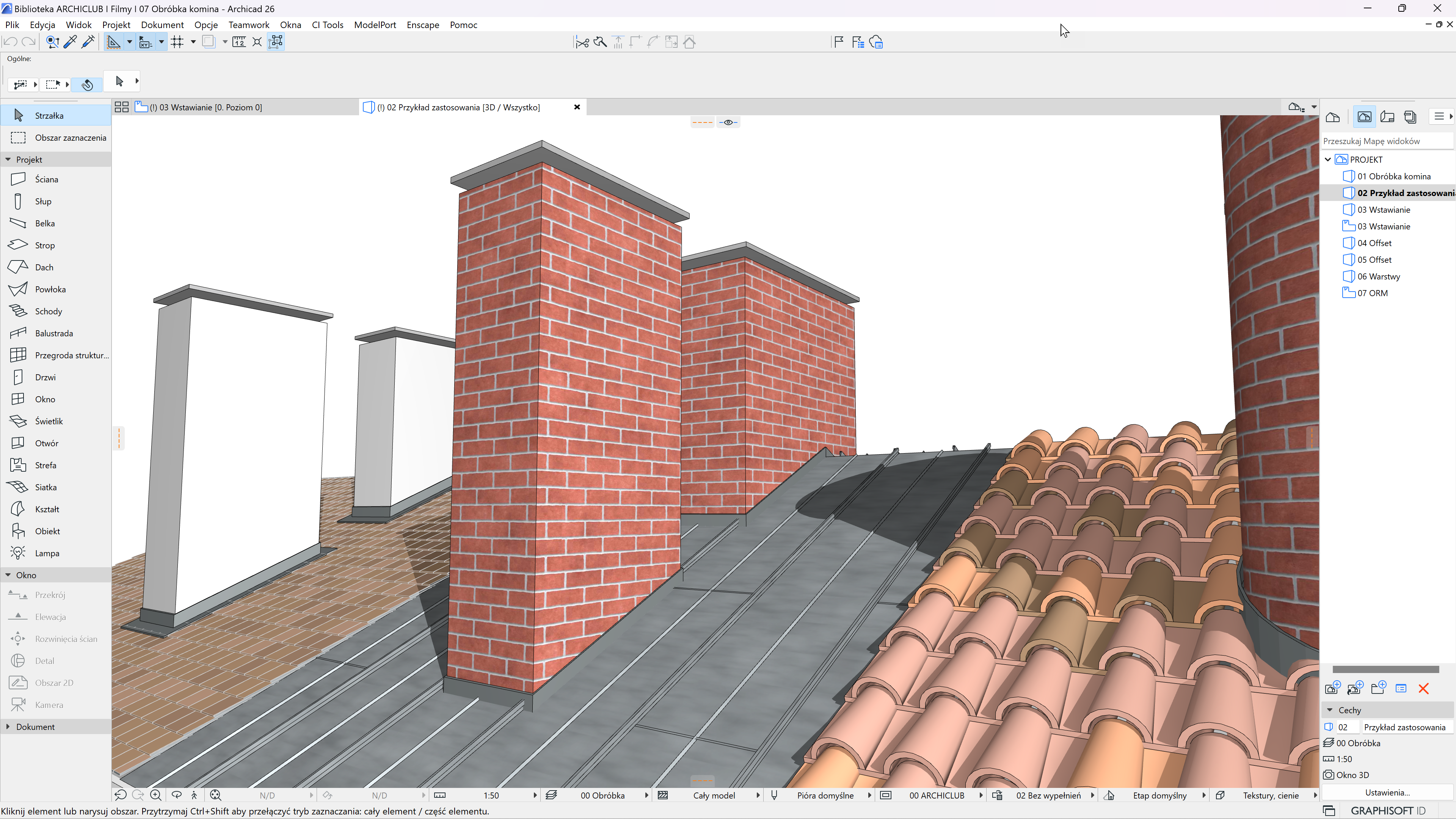1456x819 pixels.
Task: Open the Dokument menu
Action: [162, 25]
